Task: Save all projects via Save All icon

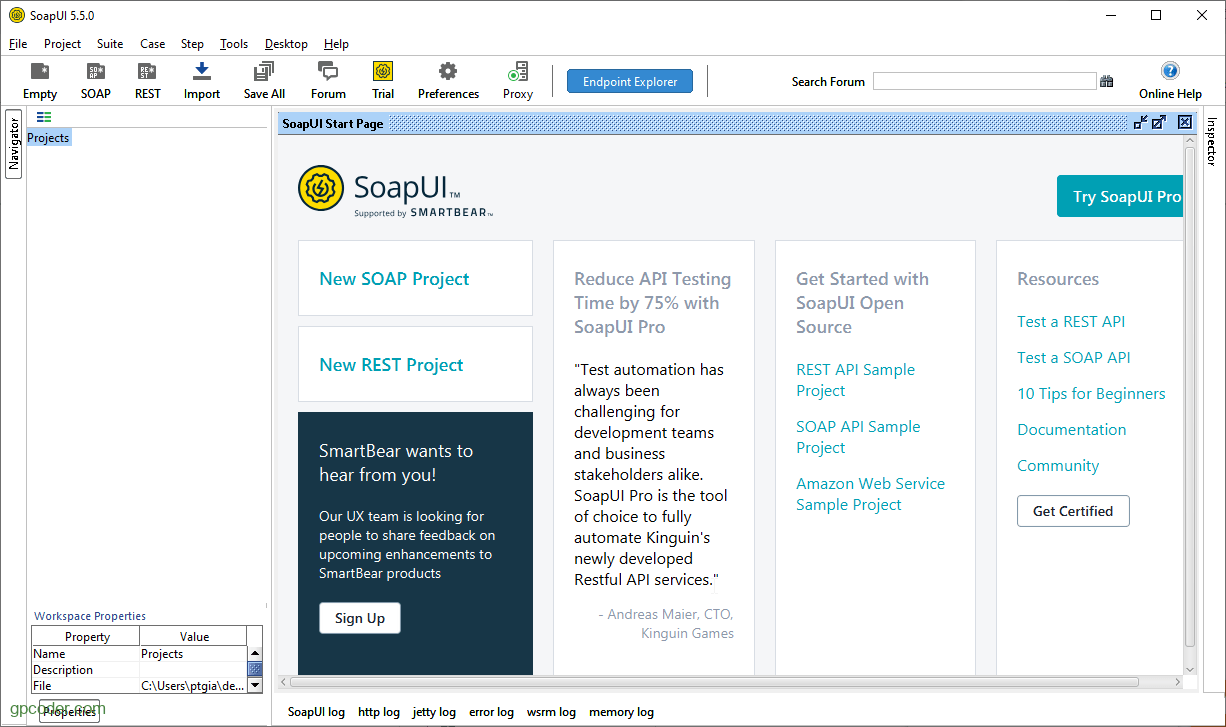Action: [263, 80]
